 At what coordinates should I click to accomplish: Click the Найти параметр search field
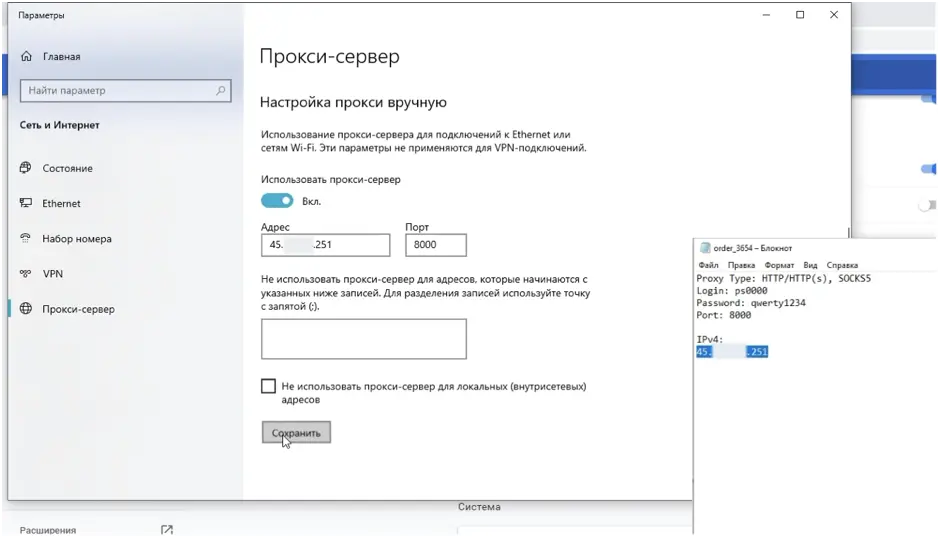pyautogui.click(x=126, y=91)
